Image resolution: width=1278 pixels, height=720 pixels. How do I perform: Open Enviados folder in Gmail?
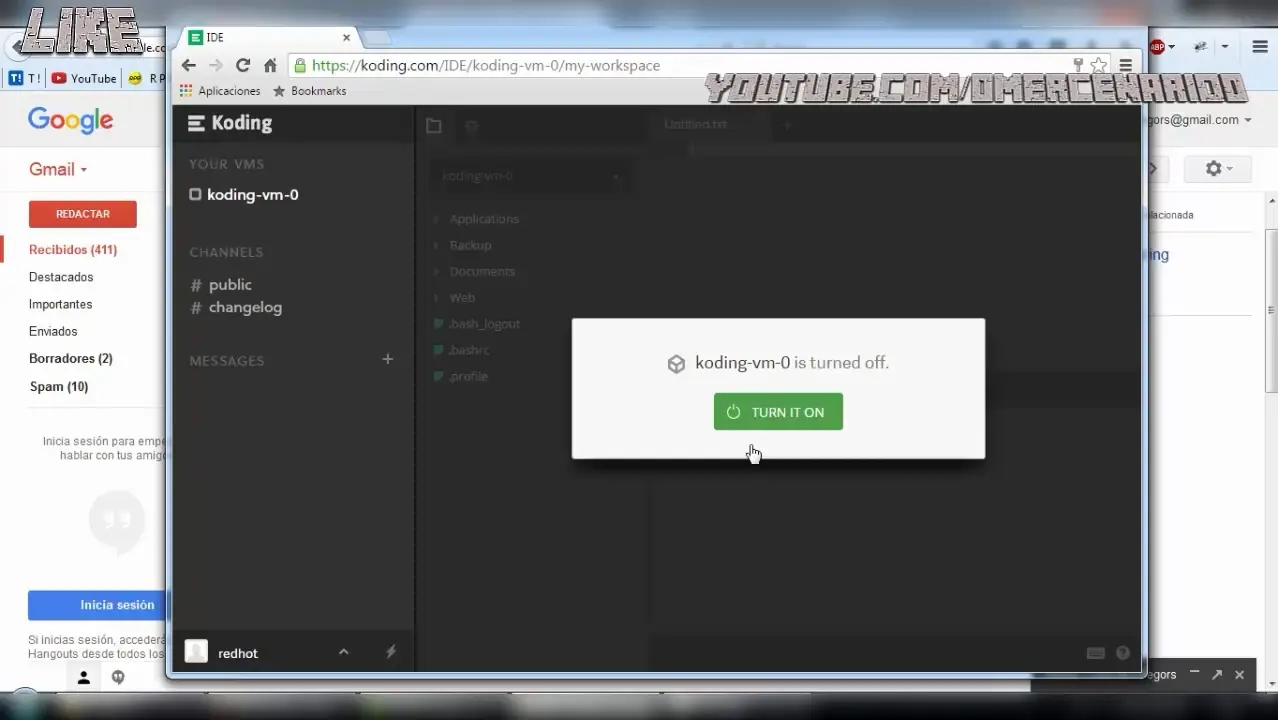pos(53,331)
